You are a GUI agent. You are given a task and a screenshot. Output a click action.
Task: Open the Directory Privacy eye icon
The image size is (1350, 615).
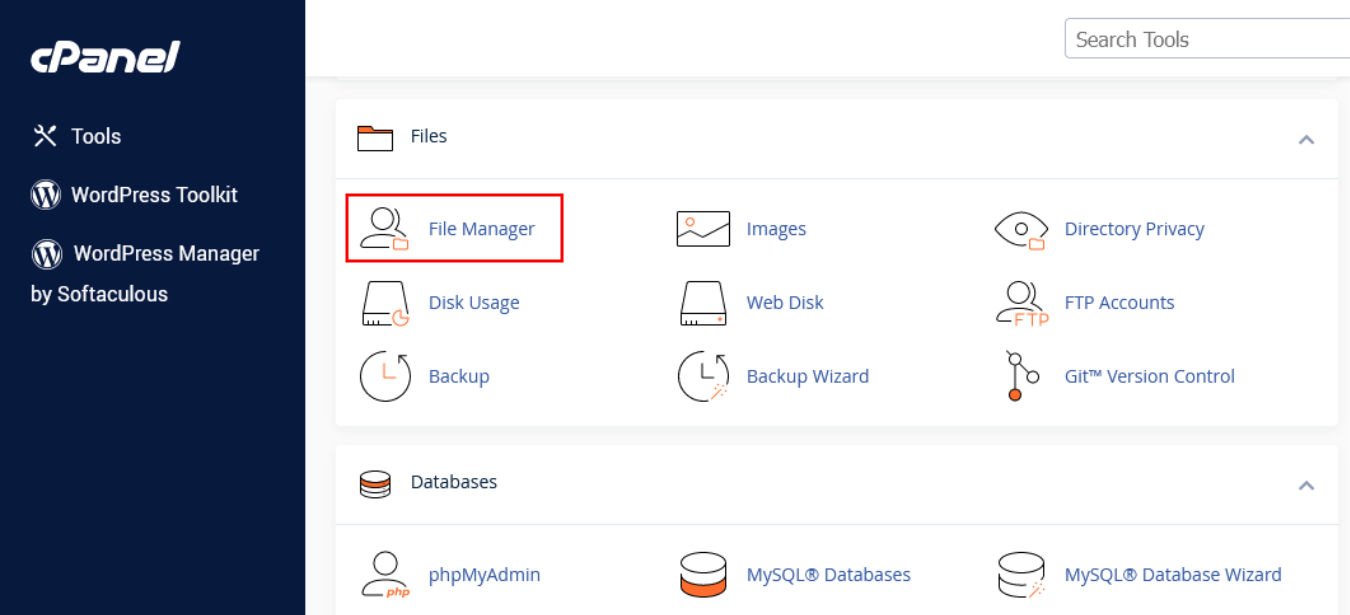click(x=1021, y=229)
